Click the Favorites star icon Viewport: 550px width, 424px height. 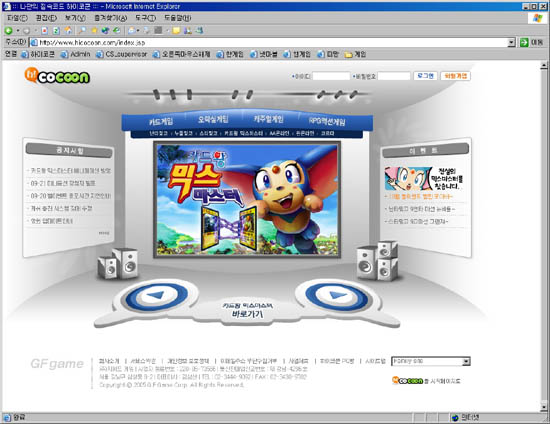click(94, 31)
